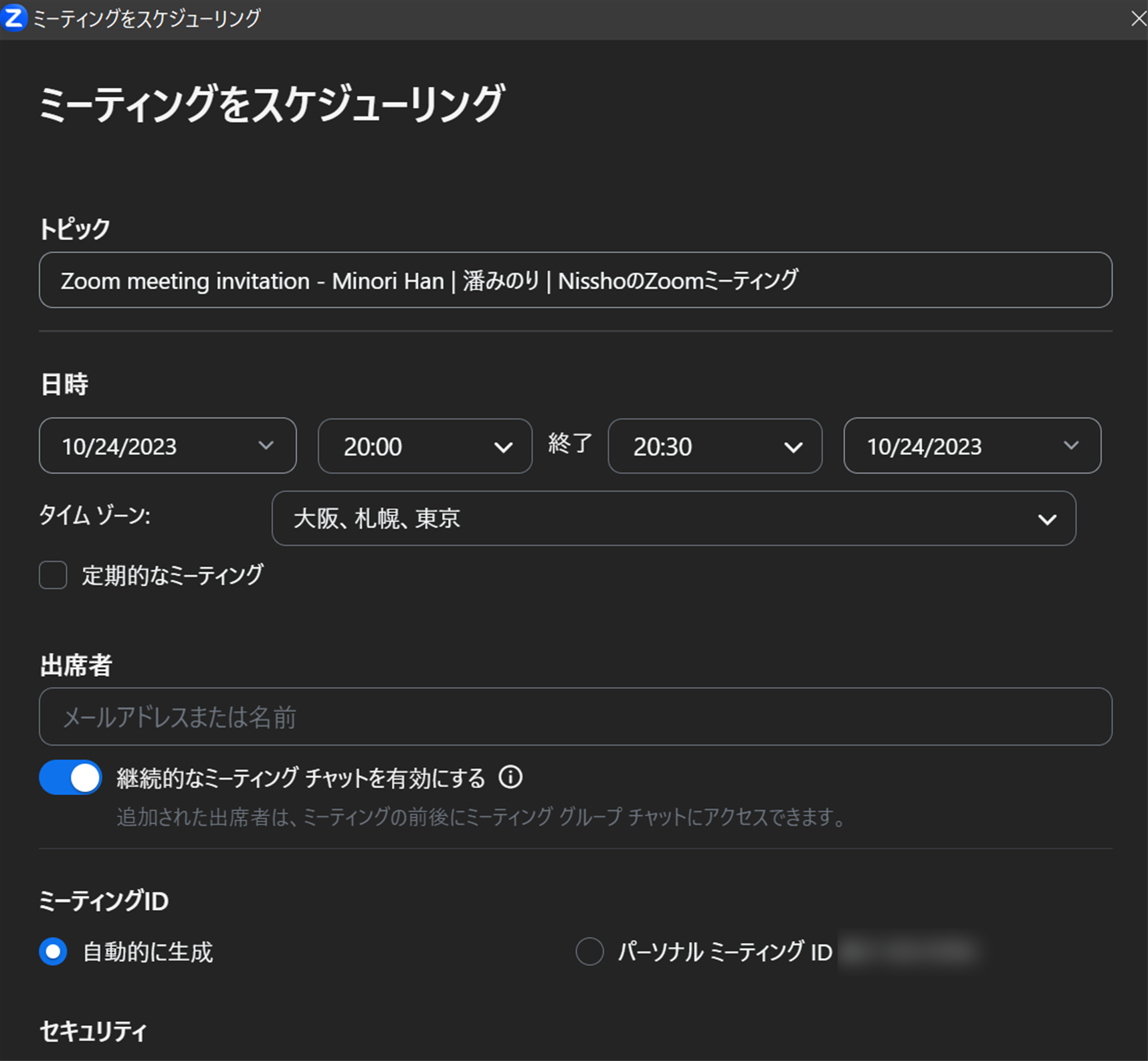Close the schedule meeting window
The width and height of the screenshot is (1148, 1061).
tap(1138, 19)
